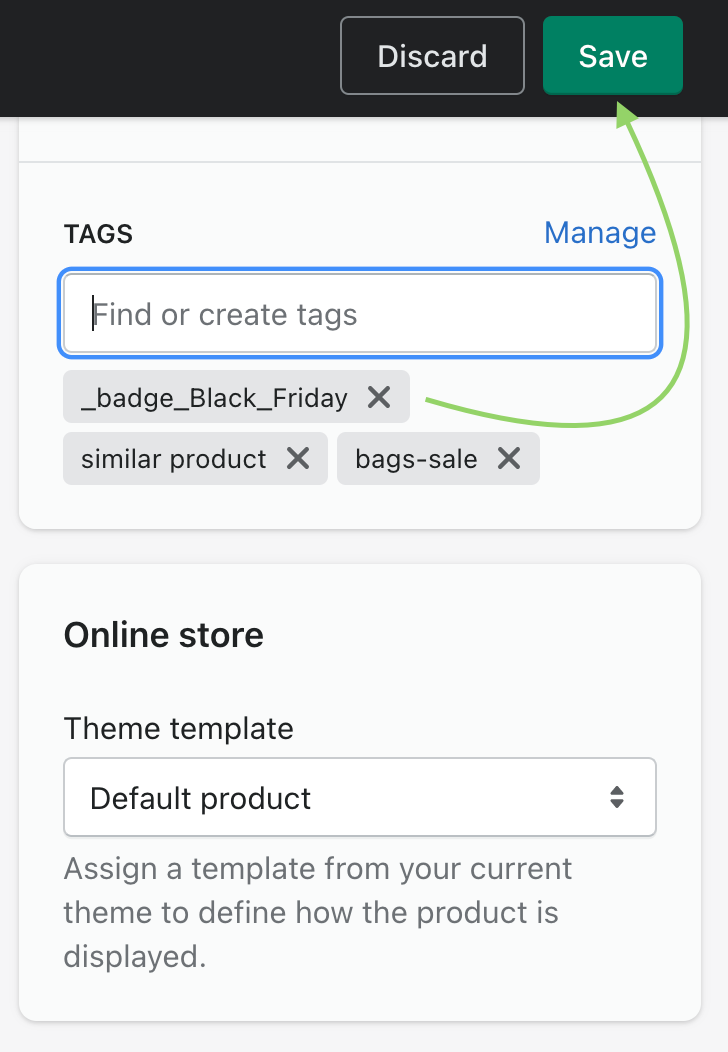Discard unsaved changes

pos(432,56)
